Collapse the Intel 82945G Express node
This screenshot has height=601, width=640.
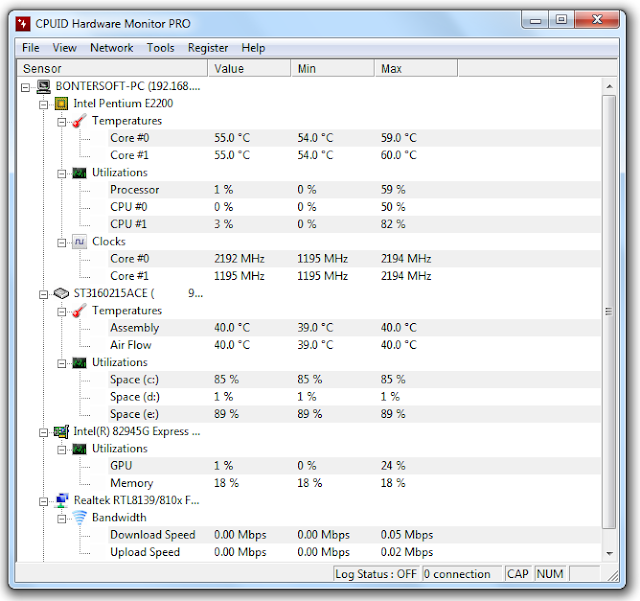tap(43, 432)
